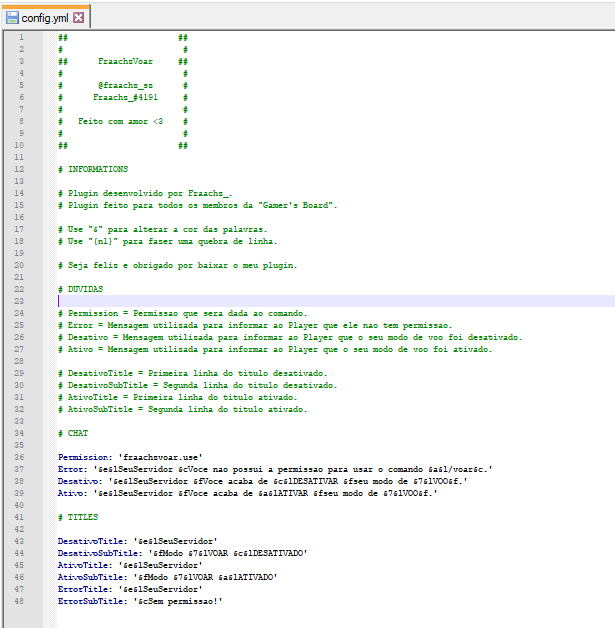The width and height of the screenshot is (615, 628).
Task: Close the config.yml tab
Action: 79,18
